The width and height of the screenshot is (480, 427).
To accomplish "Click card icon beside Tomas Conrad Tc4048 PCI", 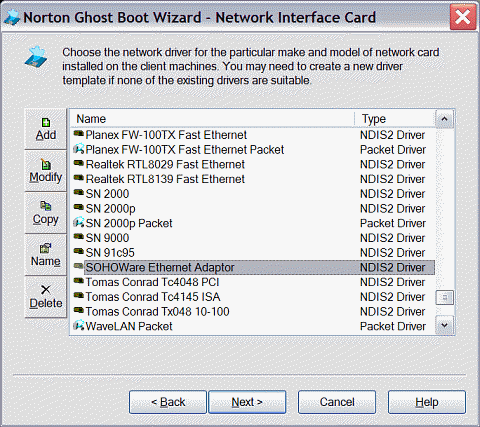I will point(79,281).
